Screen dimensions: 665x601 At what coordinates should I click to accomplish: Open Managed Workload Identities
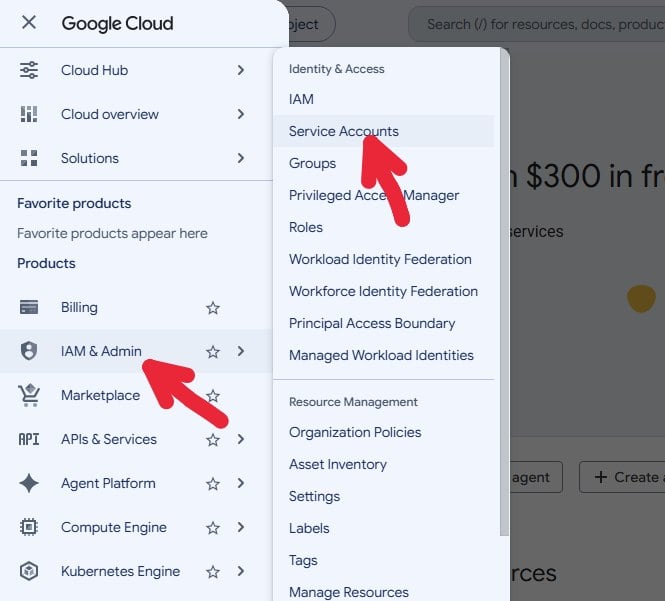(x=383, y=355)
